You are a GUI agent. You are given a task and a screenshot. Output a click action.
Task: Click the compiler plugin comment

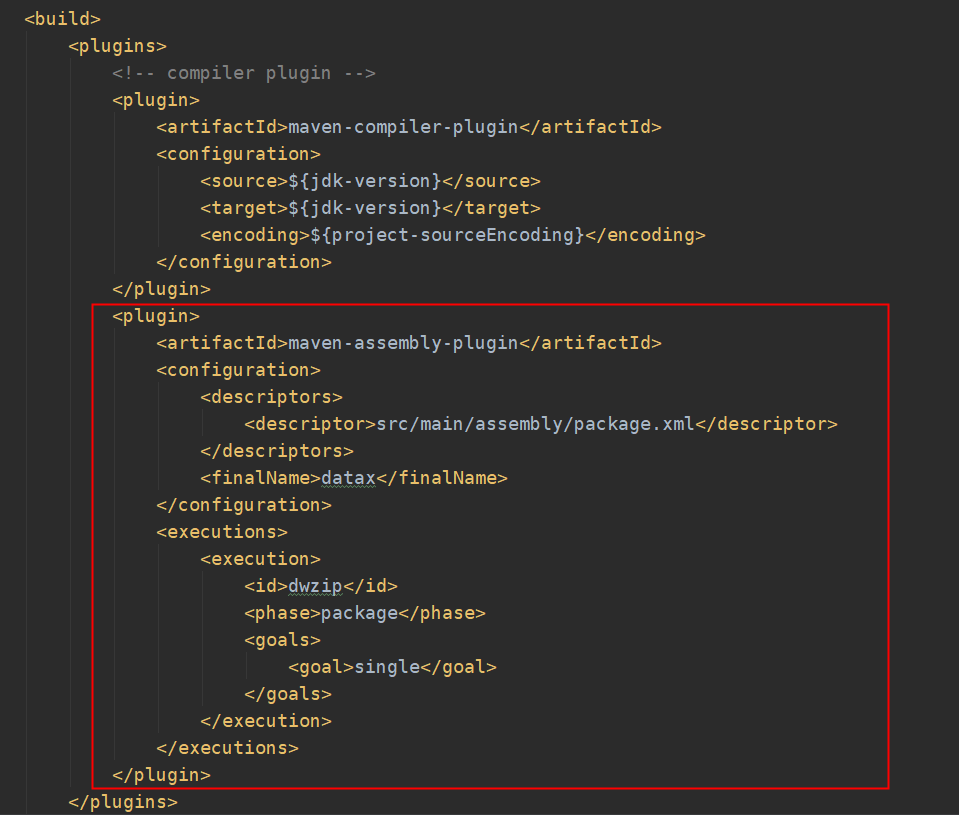(243, 73)
